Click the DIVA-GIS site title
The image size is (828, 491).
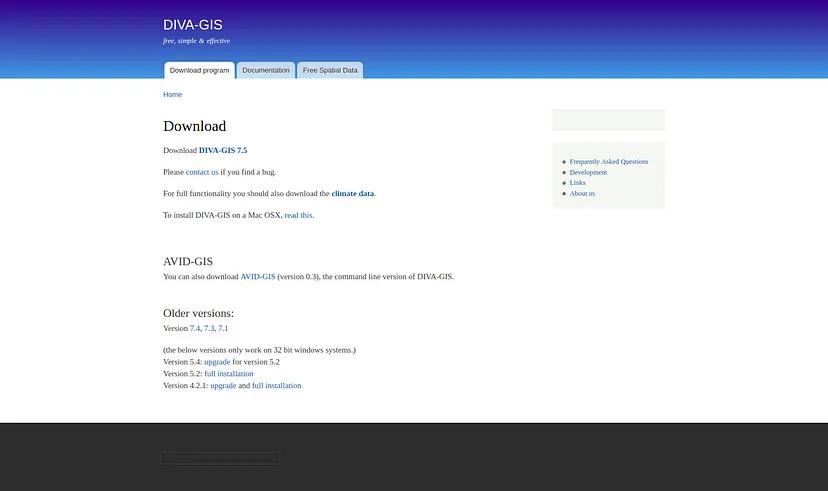(193, 25)
